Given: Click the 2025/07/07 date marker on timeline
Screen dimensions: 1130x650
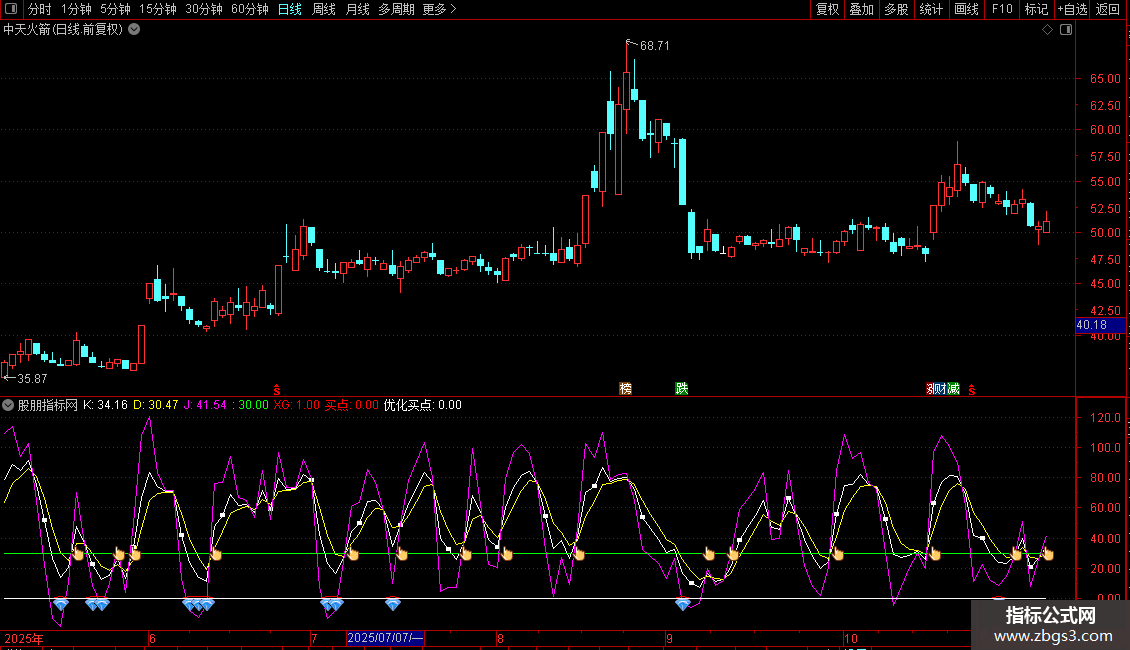Looking at the screenshot, I should pos(385,638).
